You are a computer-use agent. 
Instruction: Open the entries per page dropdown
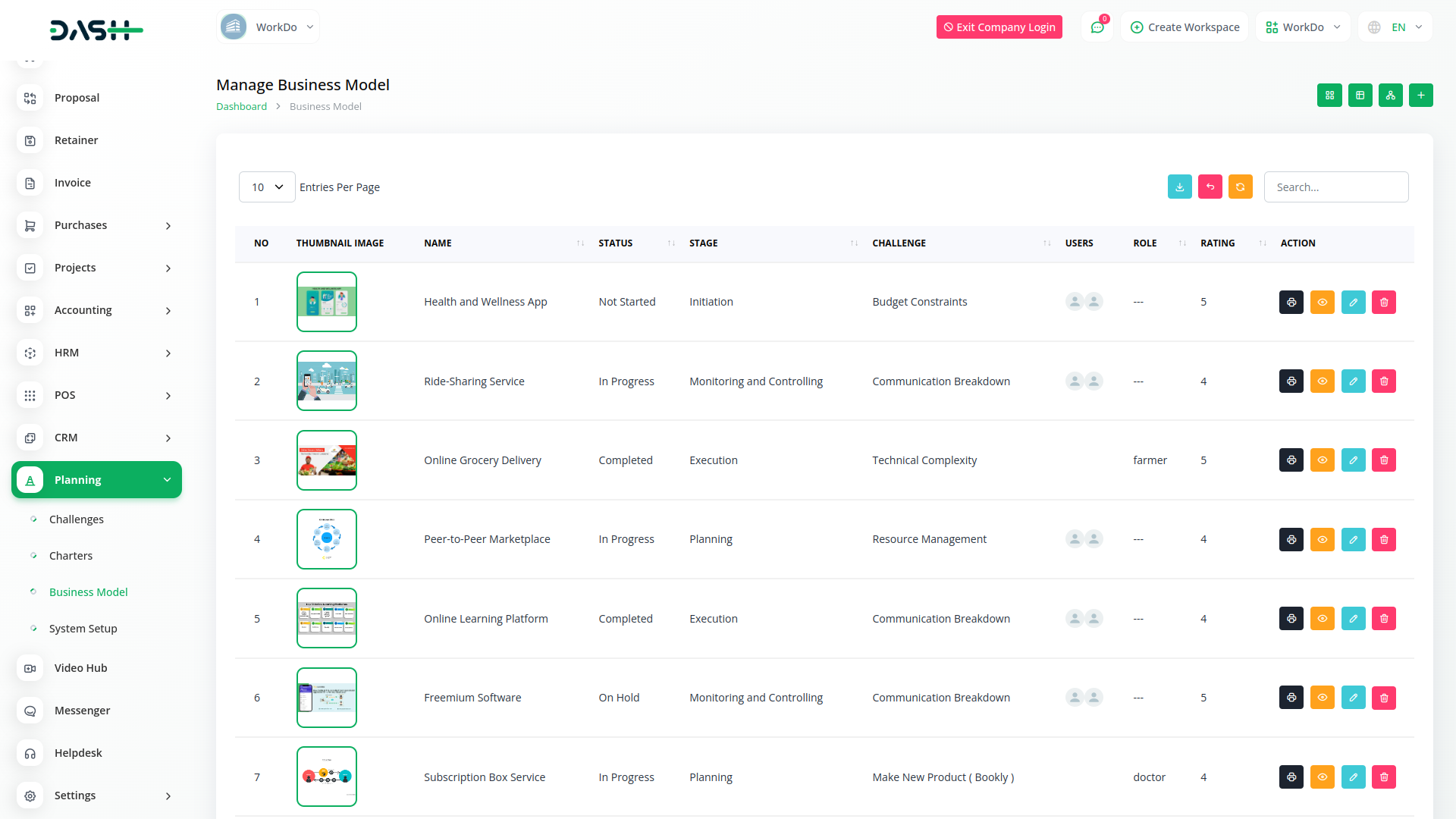coord(267,187)
